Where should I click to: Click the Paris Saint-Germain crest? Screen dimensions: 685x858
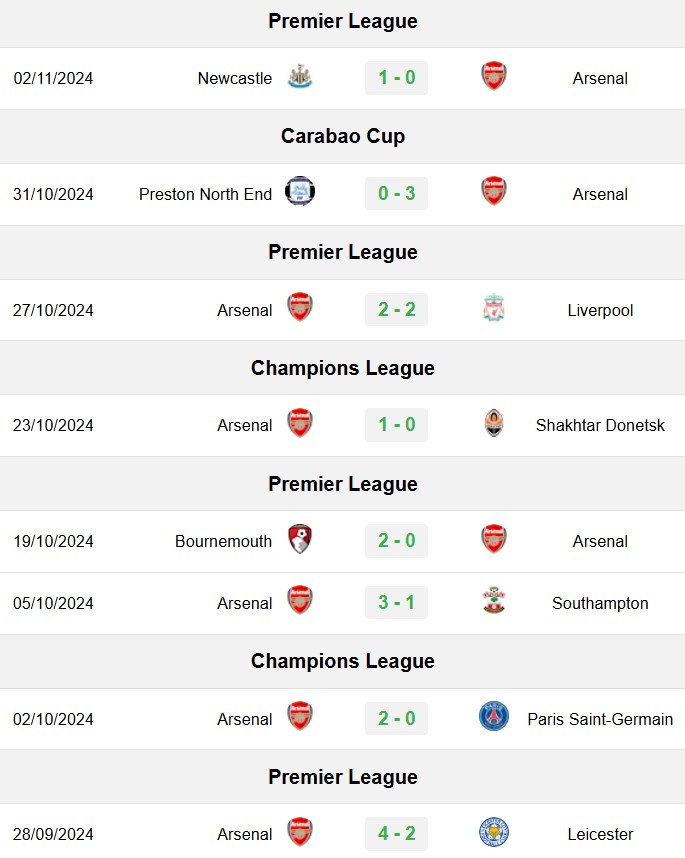(x=494, y=716)
